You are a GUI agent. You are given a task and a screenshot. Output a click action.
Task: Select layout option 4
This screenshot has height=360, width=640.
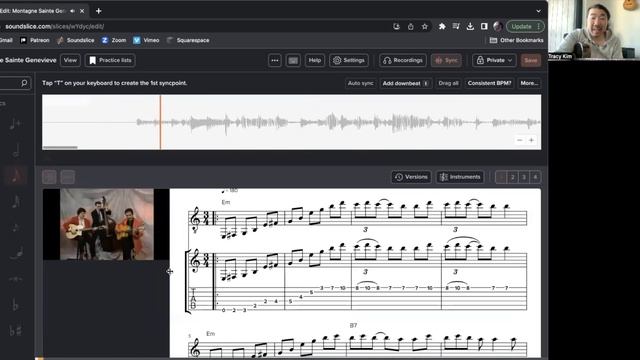tap(536, 177)
